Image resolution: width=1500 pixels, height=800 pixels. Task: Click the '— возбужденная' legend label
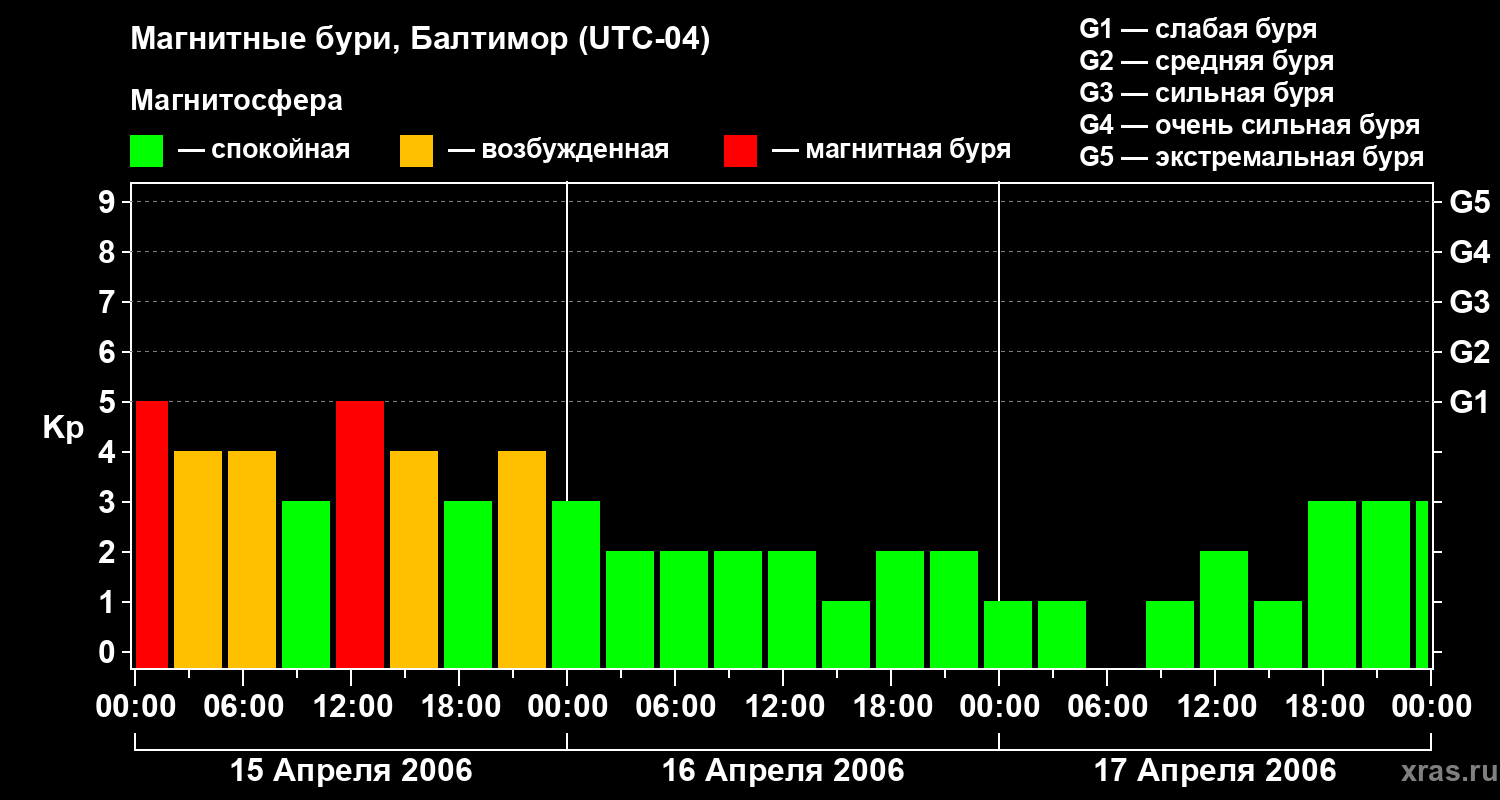[x=558, y=150]
